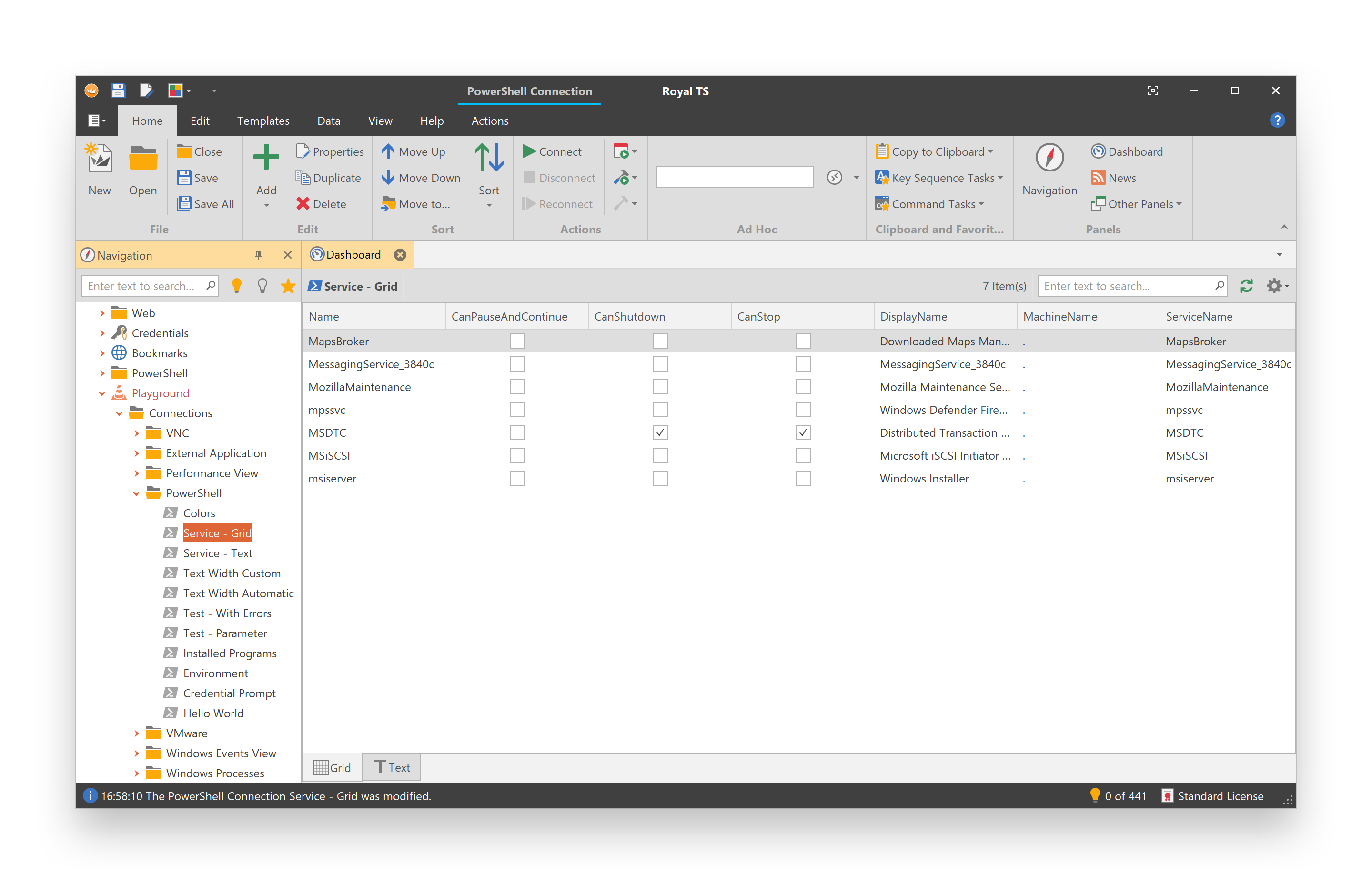Click the orange star favorites filter
This screenshot has width=1372, height=884.
point(288,285)
